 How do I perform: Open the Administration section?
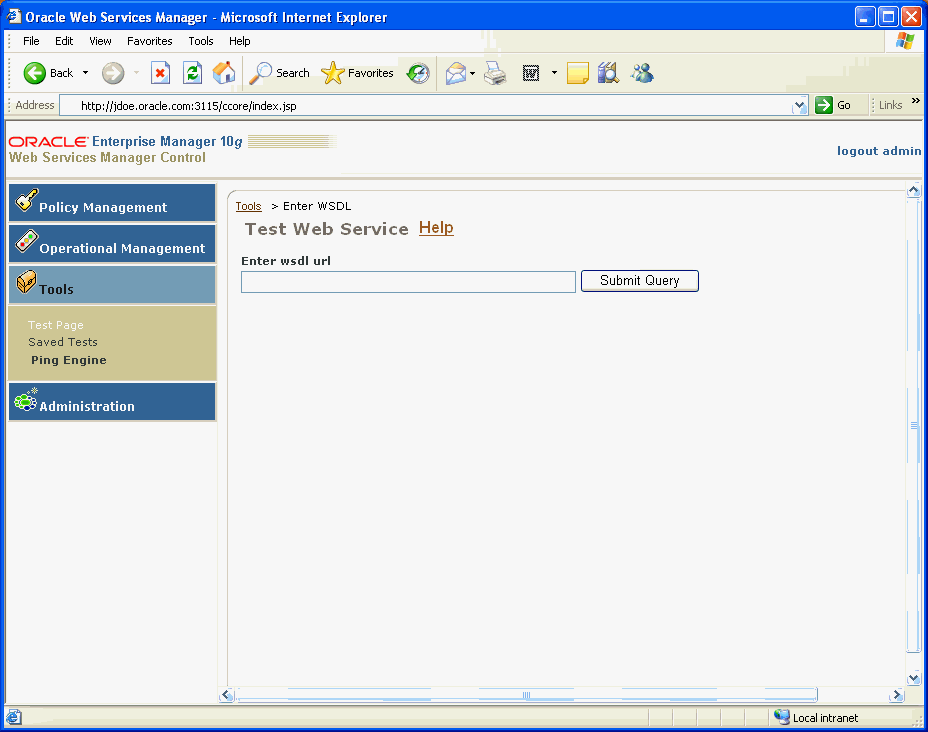click(112, 402)
